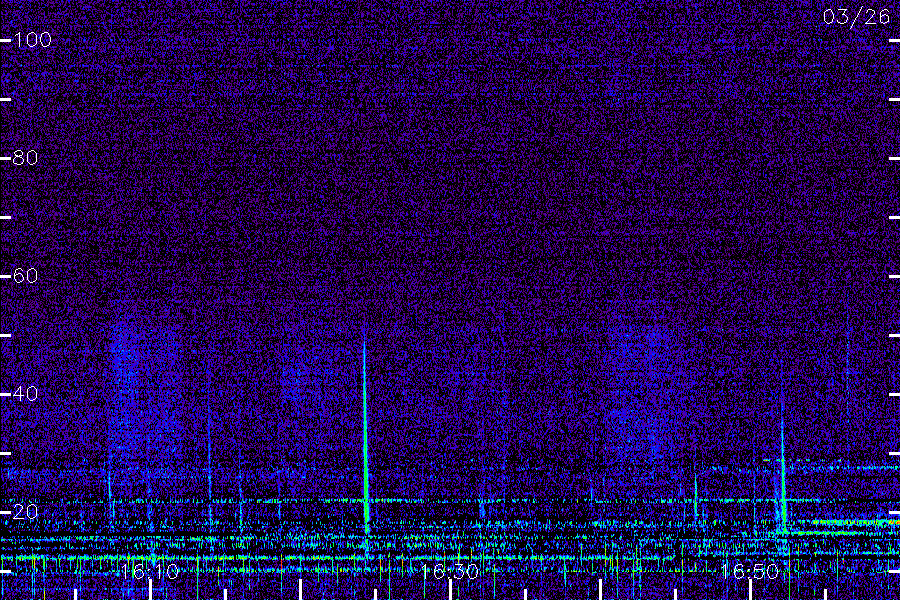Click the 40 frequency axis label
The width and height of the screenshot is (900, 600).
[25, 393]
